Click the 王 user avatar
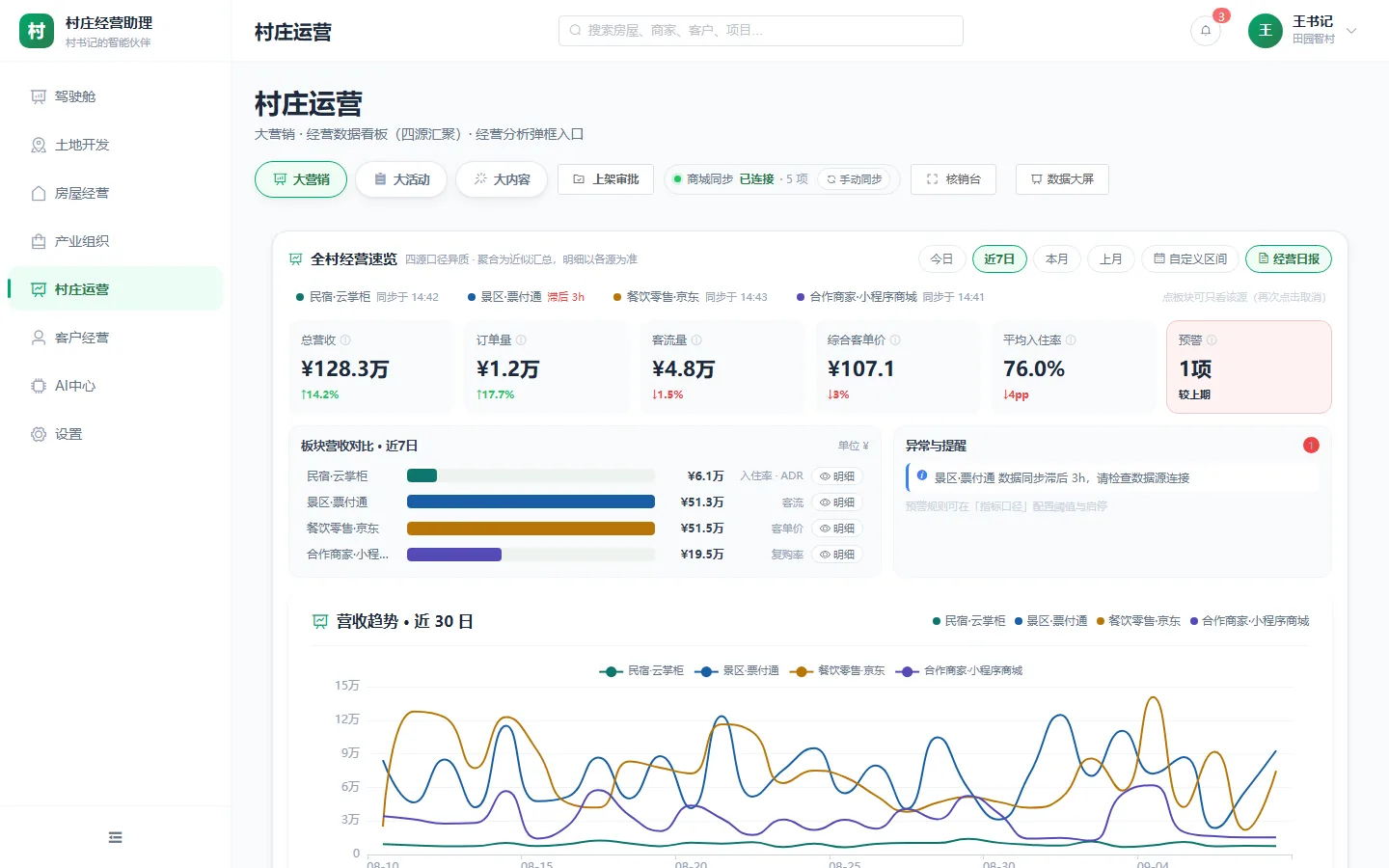This screenshot has height=868, width=1389. pos(1266,31)
